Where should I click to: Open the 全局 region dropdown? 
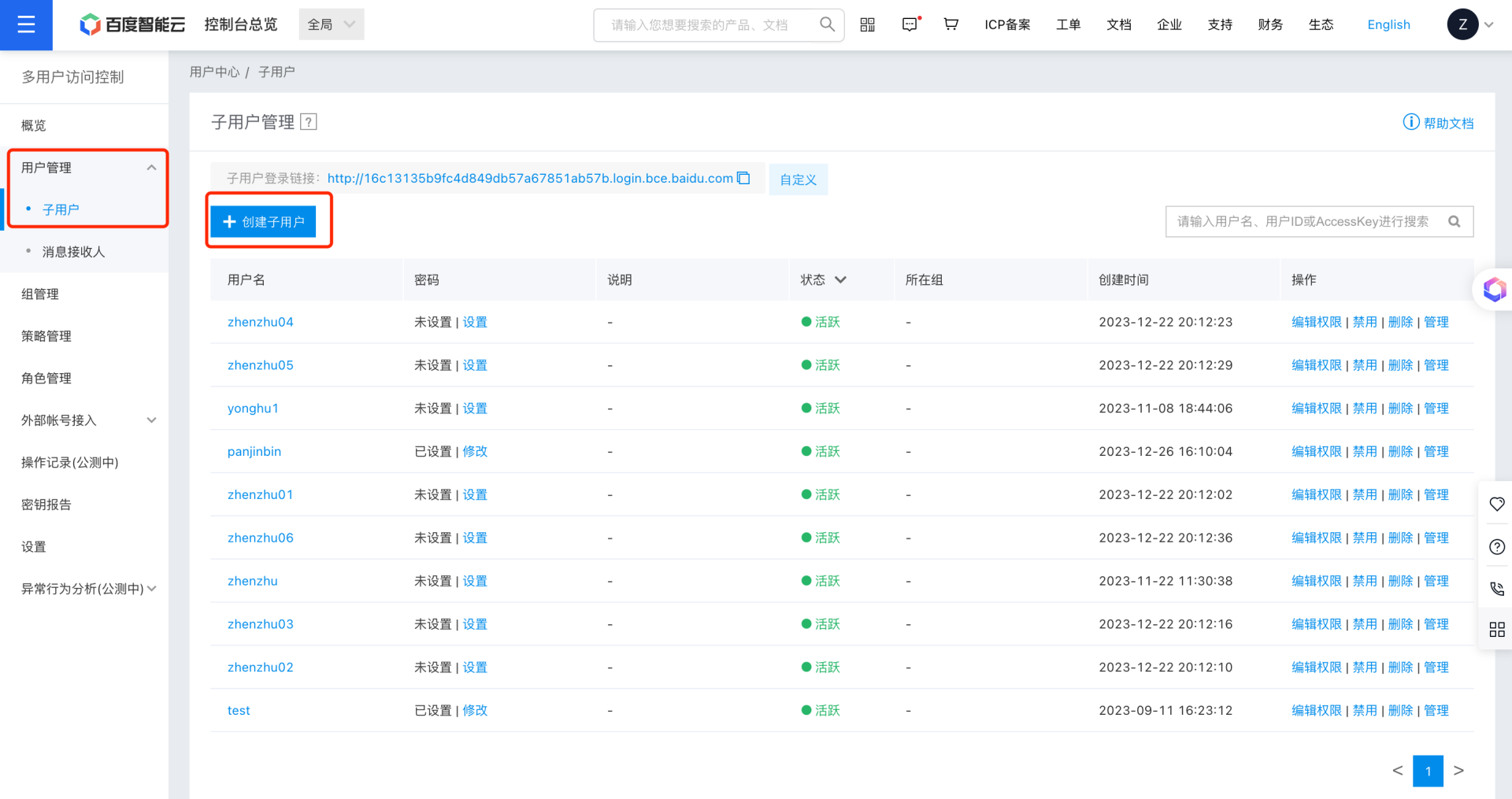pyautogui.click(x=332, y=24)
